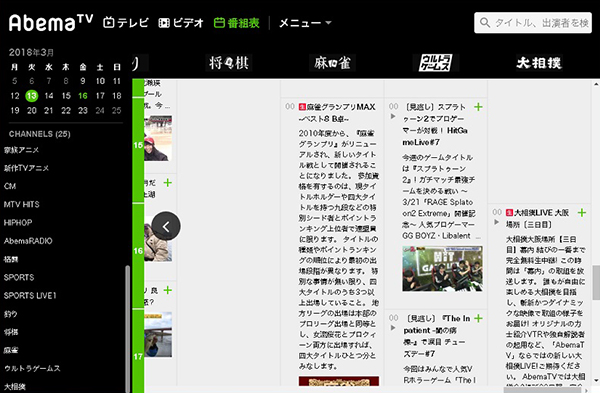Open the テレビ section

point(126,23)
